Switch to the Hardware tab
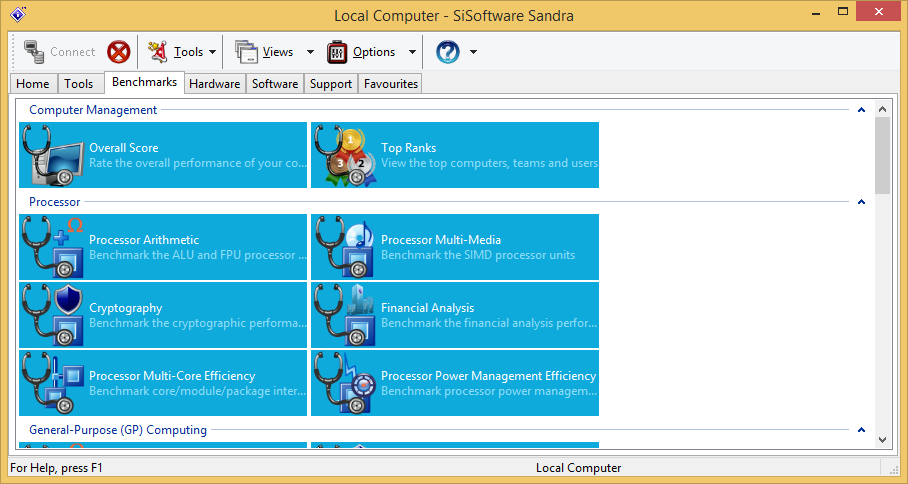This screenshot has width=908, height=484. tap(215, 84)
